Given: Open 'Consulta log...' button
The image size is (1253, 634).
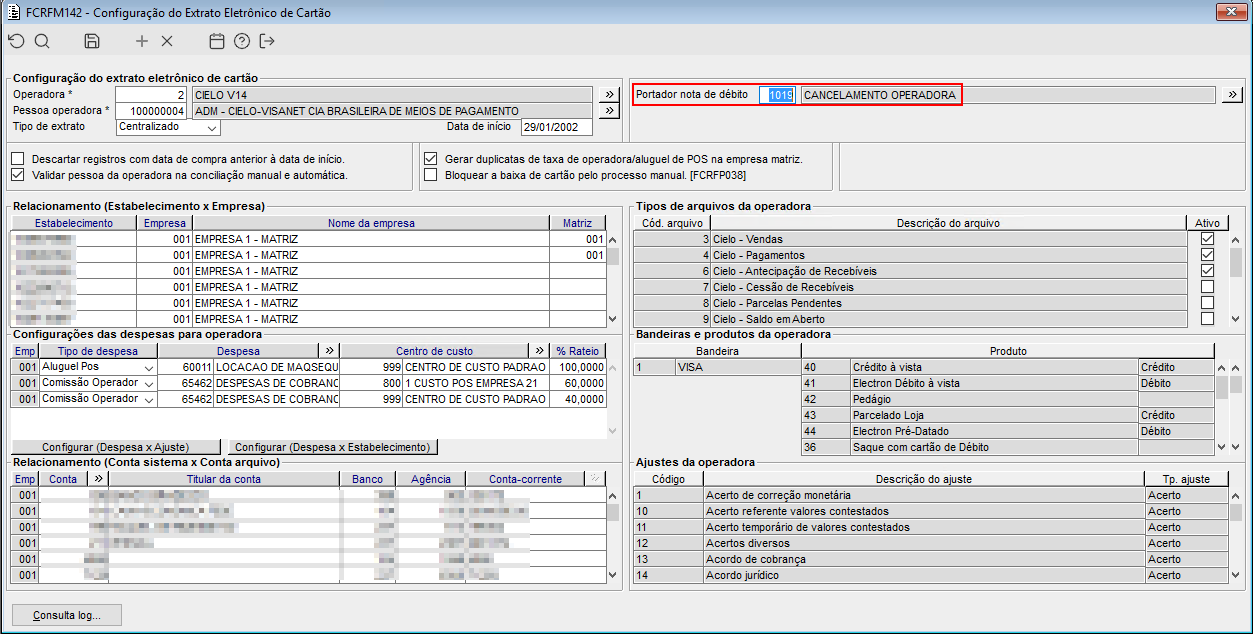Looking at the screenshot, I should (67, 615).
